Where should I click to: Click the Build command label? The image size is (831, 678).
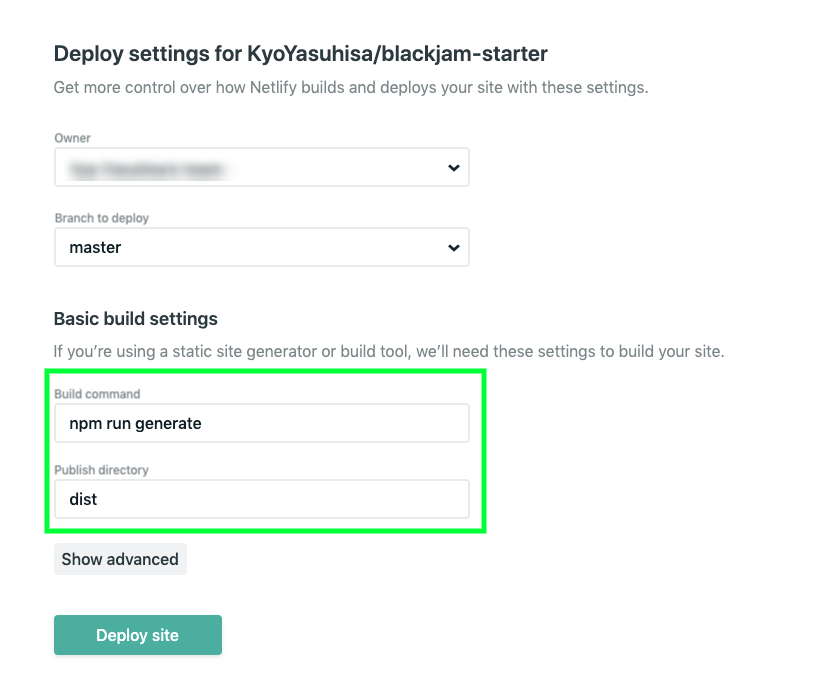pos(96,394)
